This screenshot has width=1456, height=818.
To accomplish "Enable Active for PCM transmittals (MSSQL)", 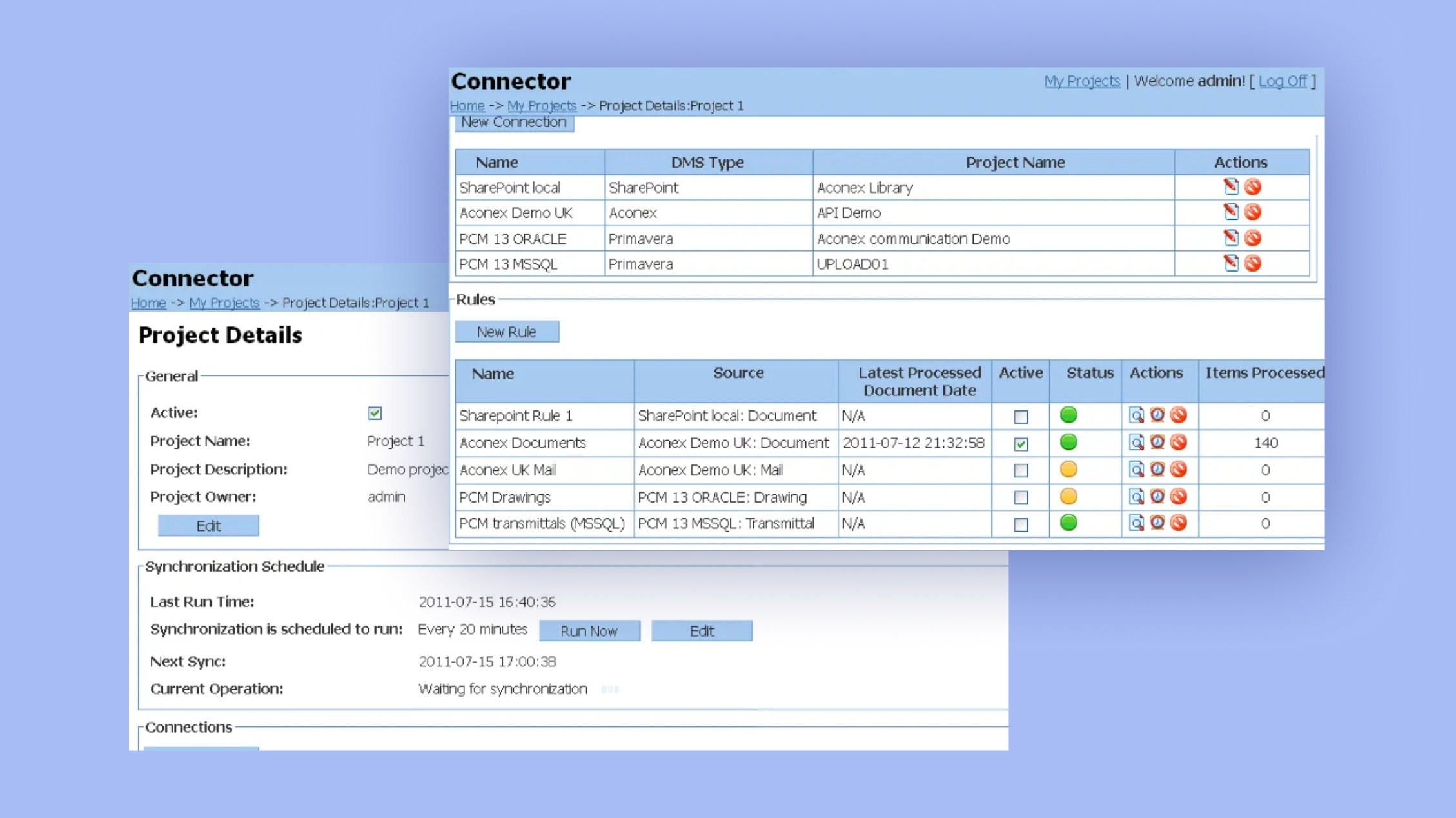I will (1021, 524).
